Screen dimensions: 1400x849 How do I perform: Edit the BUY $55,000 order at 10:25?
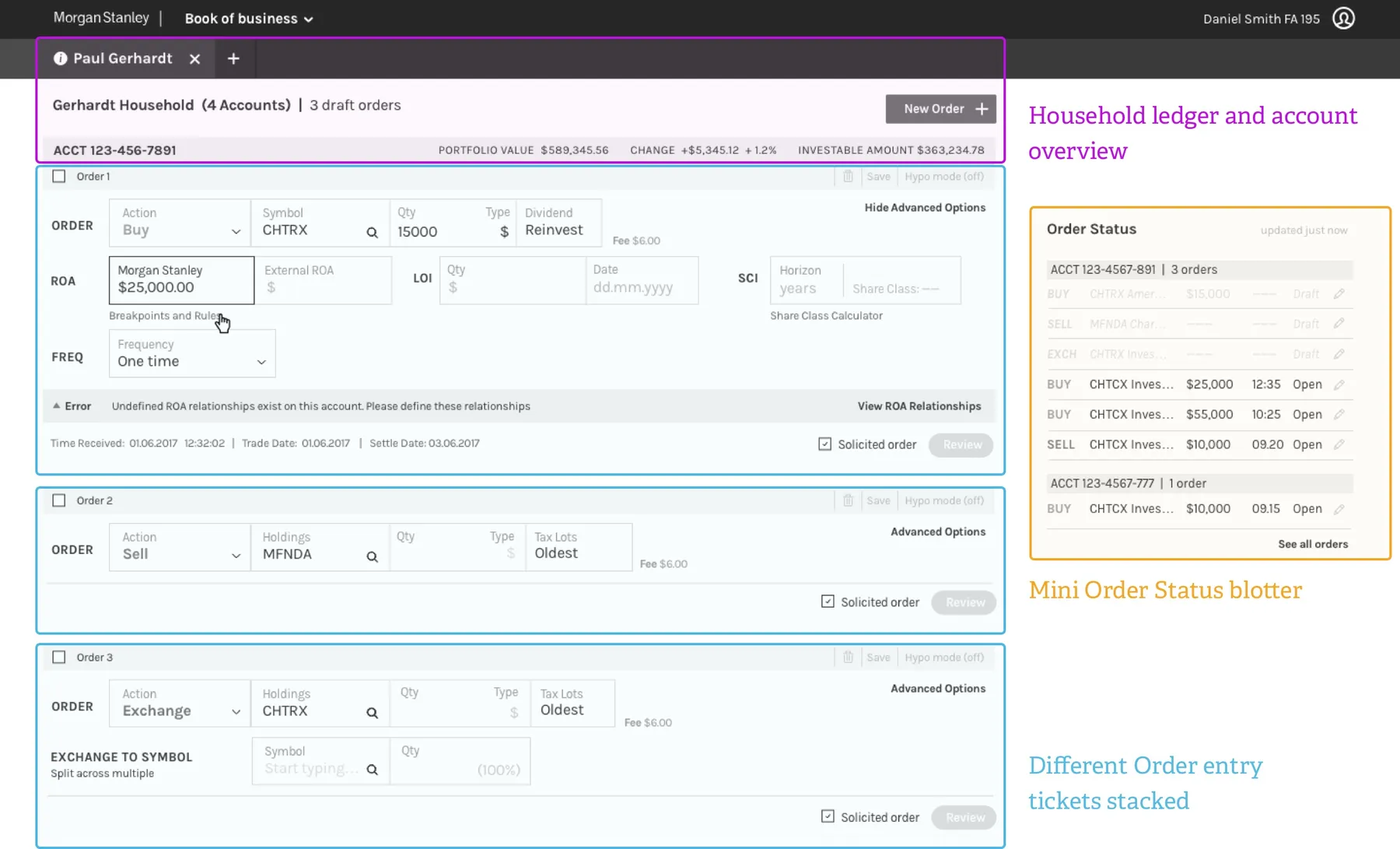tap(1339, 414)
